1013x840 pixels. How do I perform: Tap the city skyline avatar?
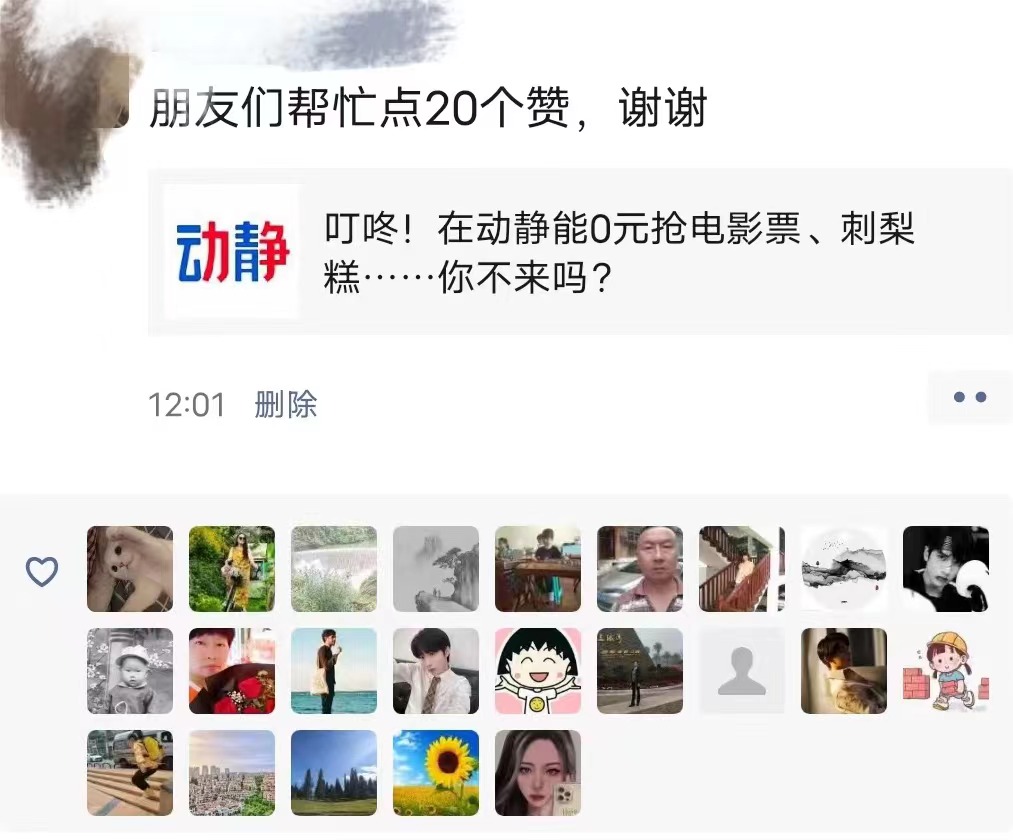(232, 773)
